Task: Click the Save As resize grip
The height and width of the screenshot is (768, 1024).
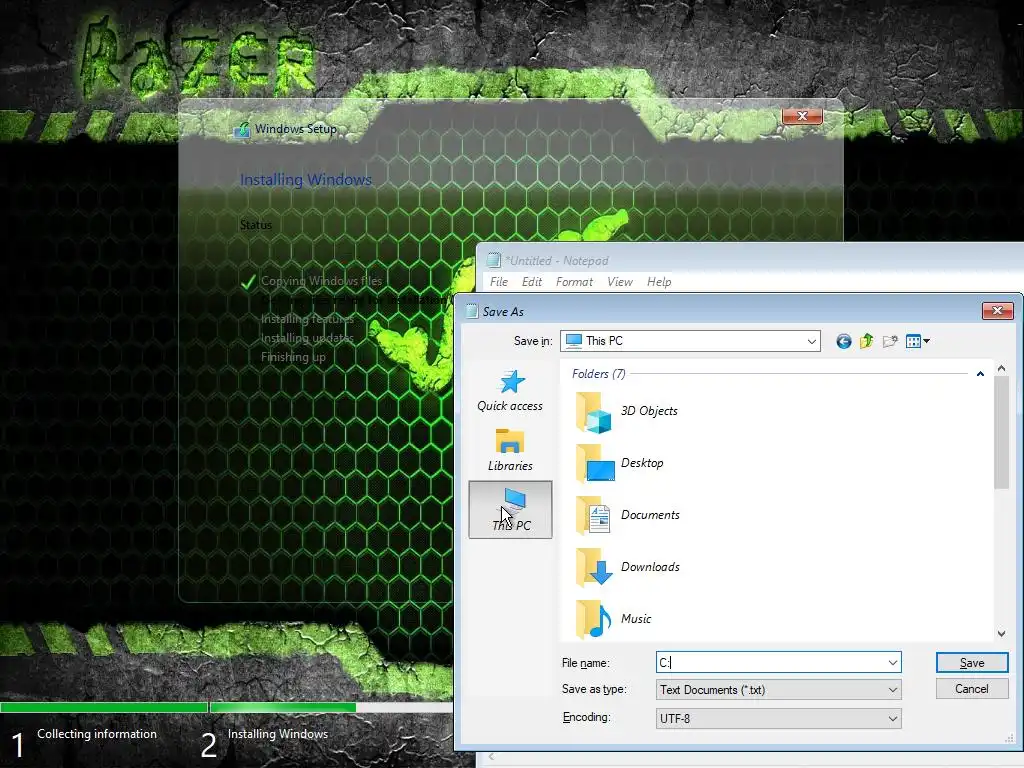Action: pos(1008,739)
